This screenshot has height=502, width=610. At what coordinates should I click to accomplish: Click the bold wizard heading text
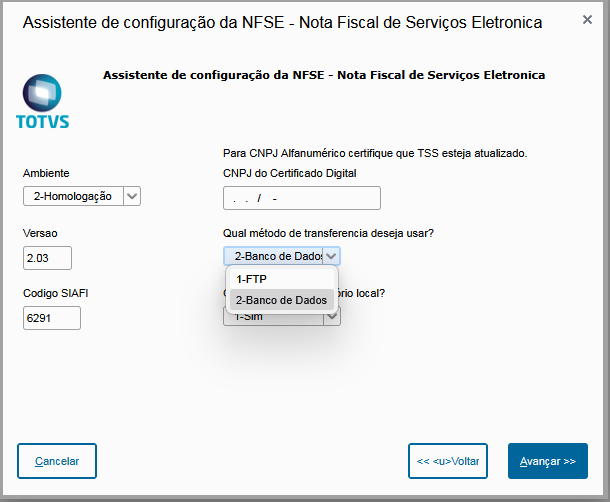323,75
